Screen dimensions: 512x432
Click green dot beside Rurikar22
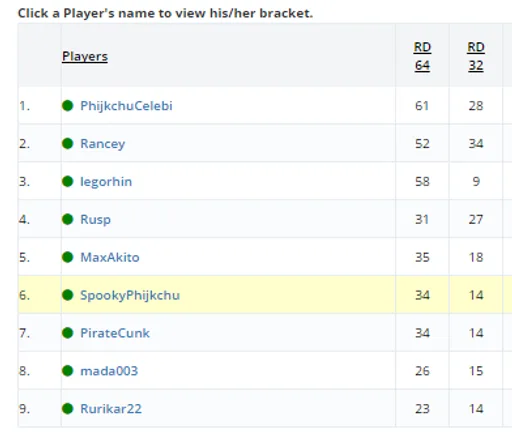(x=68, y=409)
